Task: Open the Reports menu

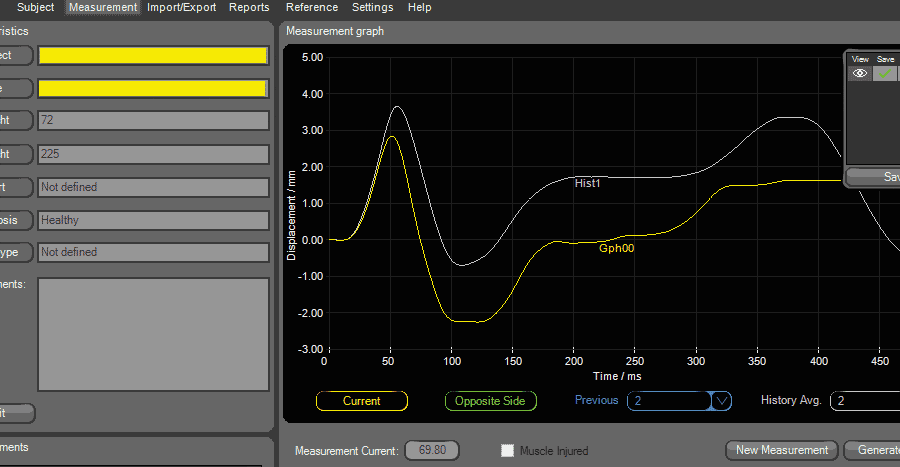Action: (x=249, y=7)
